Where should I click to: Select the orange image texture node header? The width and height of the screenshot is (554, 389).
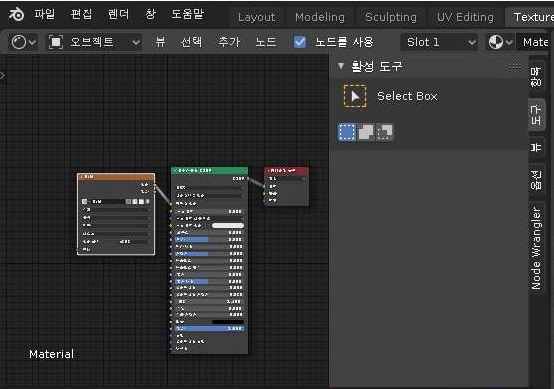pyautogui.click(x=116, y=177)
